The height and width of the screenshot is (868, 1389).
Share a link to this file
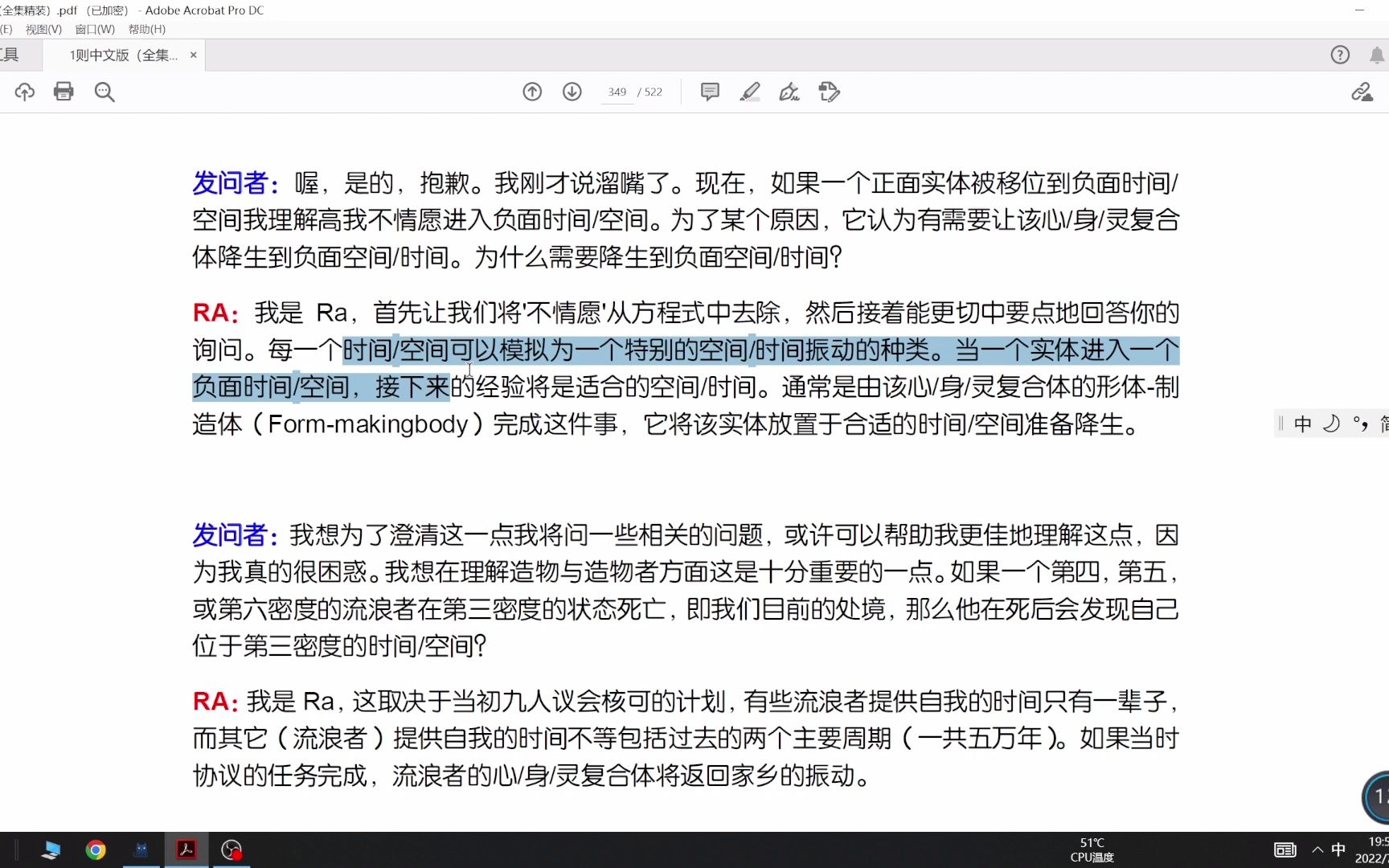[x=1362, y=92]
